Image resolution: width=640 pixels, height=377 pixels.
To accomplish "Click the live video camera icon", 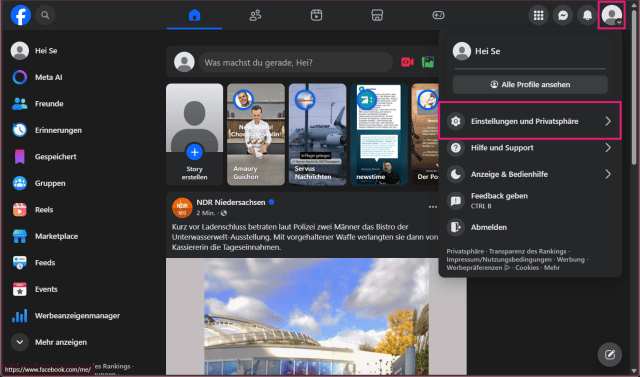I will pos(407,62).
